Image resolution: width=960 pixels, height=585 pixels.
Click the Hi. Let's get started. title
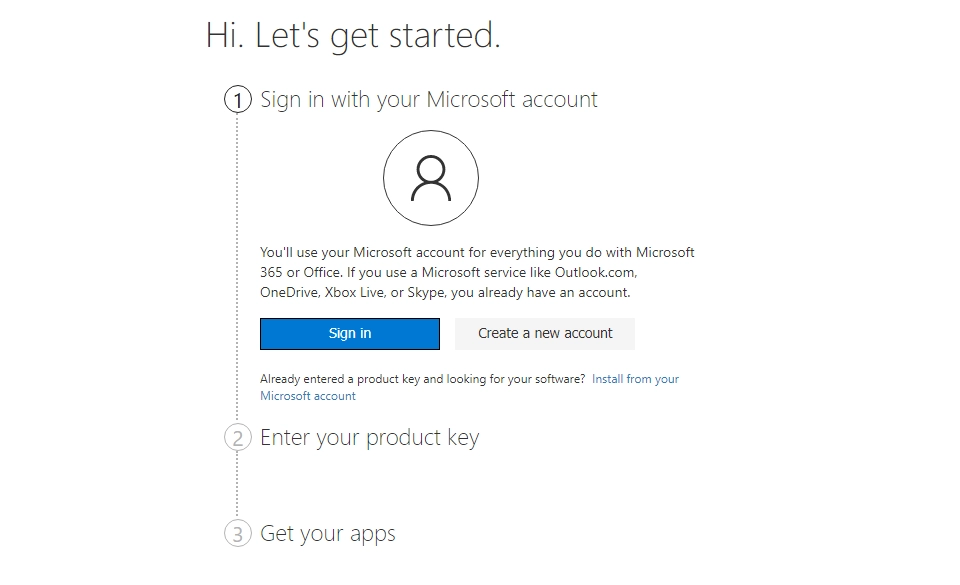point(353,35)
